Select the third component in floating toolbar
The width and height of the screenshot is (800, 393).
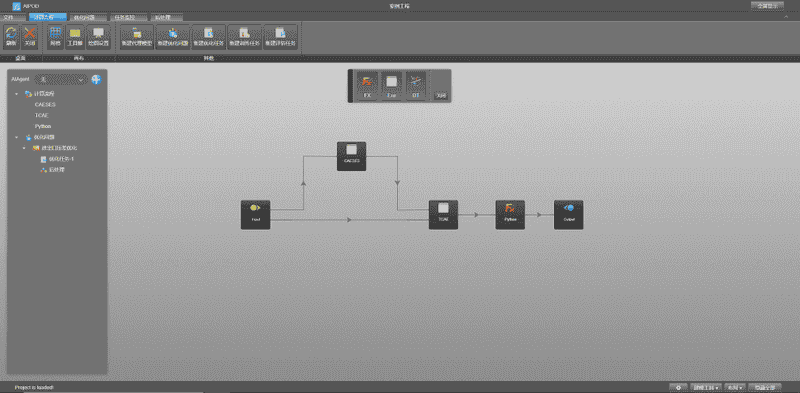click(416, 86)
